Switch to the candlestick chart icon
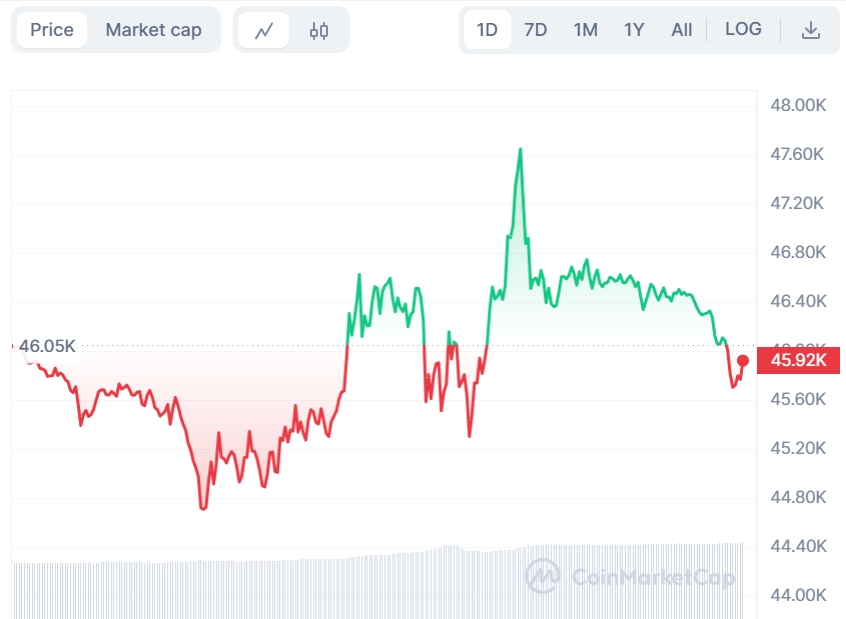Viewport: 846px width, 619px height. point(319,30)
